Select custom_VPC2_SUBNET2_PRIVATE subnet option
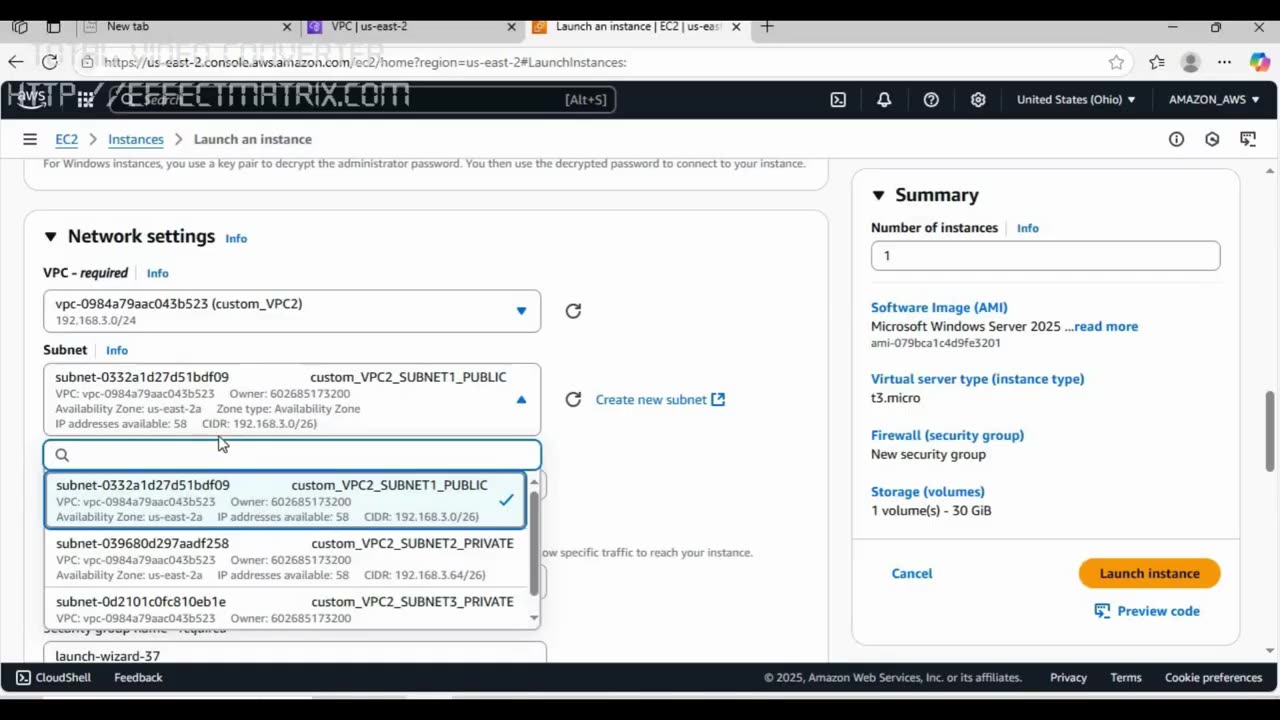Viewport: 1280px width, 720px height. 285,559
